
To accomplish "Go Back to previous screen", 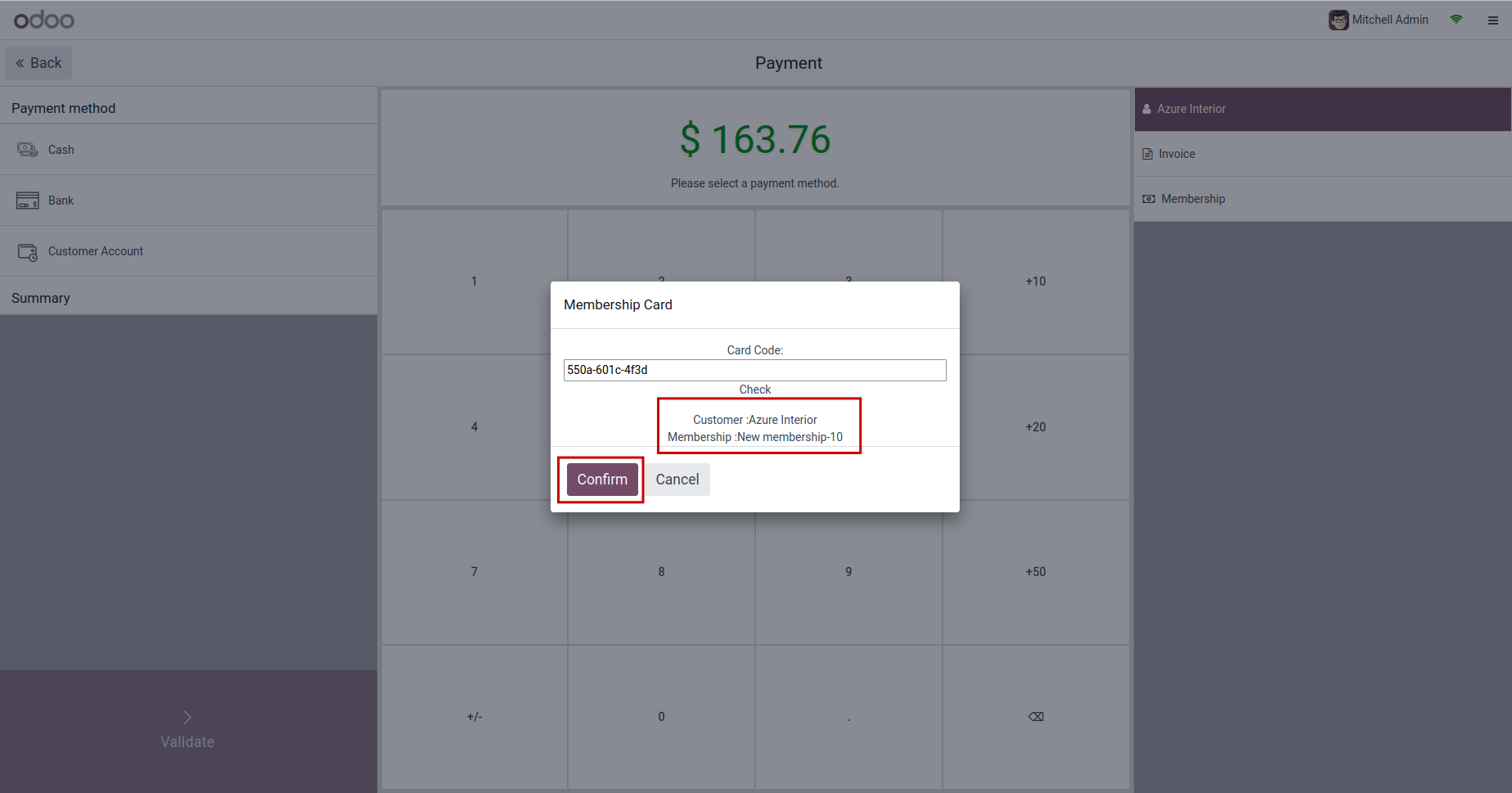I will click(x=38, y=63).
